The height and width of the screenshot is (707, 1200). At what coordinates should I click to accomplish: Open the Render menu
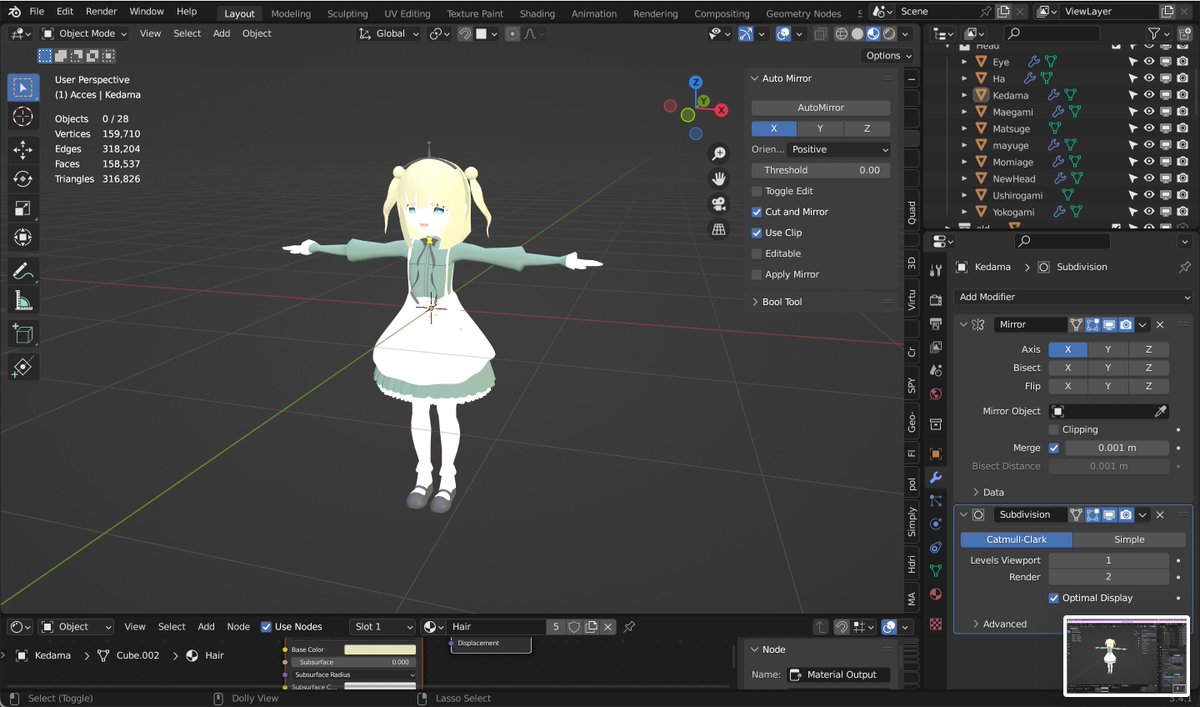(101, 11)
